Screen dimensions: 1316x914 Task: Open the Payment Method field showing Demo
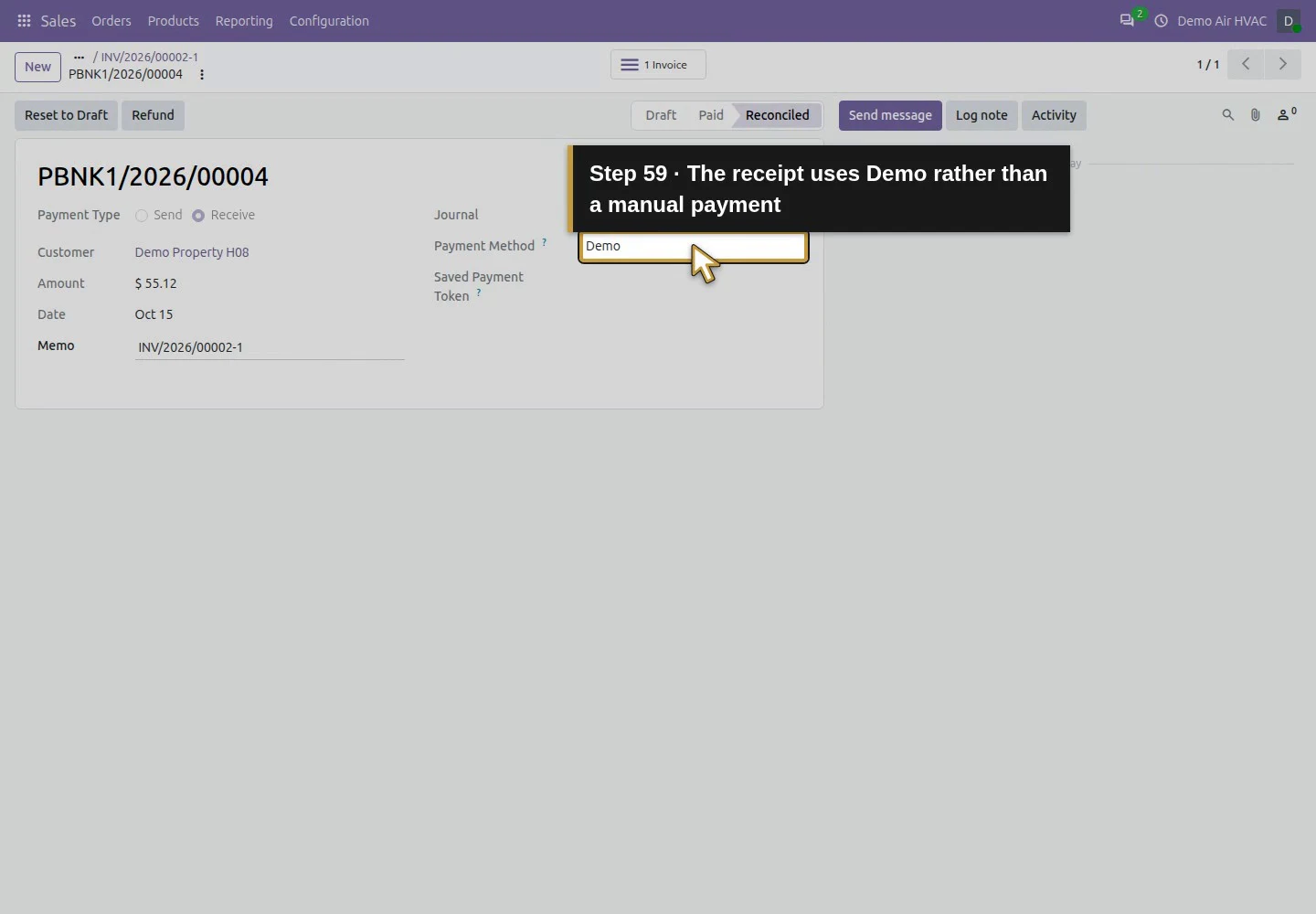coord(694,247)
